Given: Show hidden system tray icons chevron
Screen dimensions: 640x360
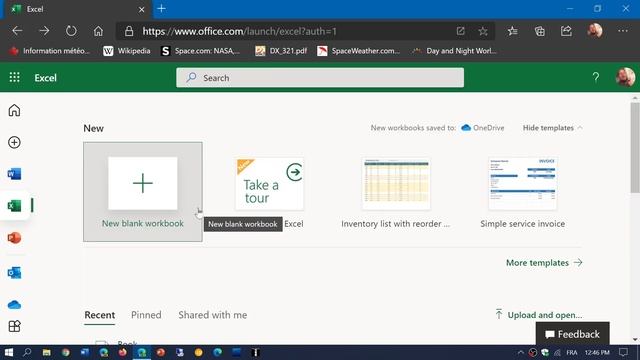Looking at the screenshot, I should [520, 352].
